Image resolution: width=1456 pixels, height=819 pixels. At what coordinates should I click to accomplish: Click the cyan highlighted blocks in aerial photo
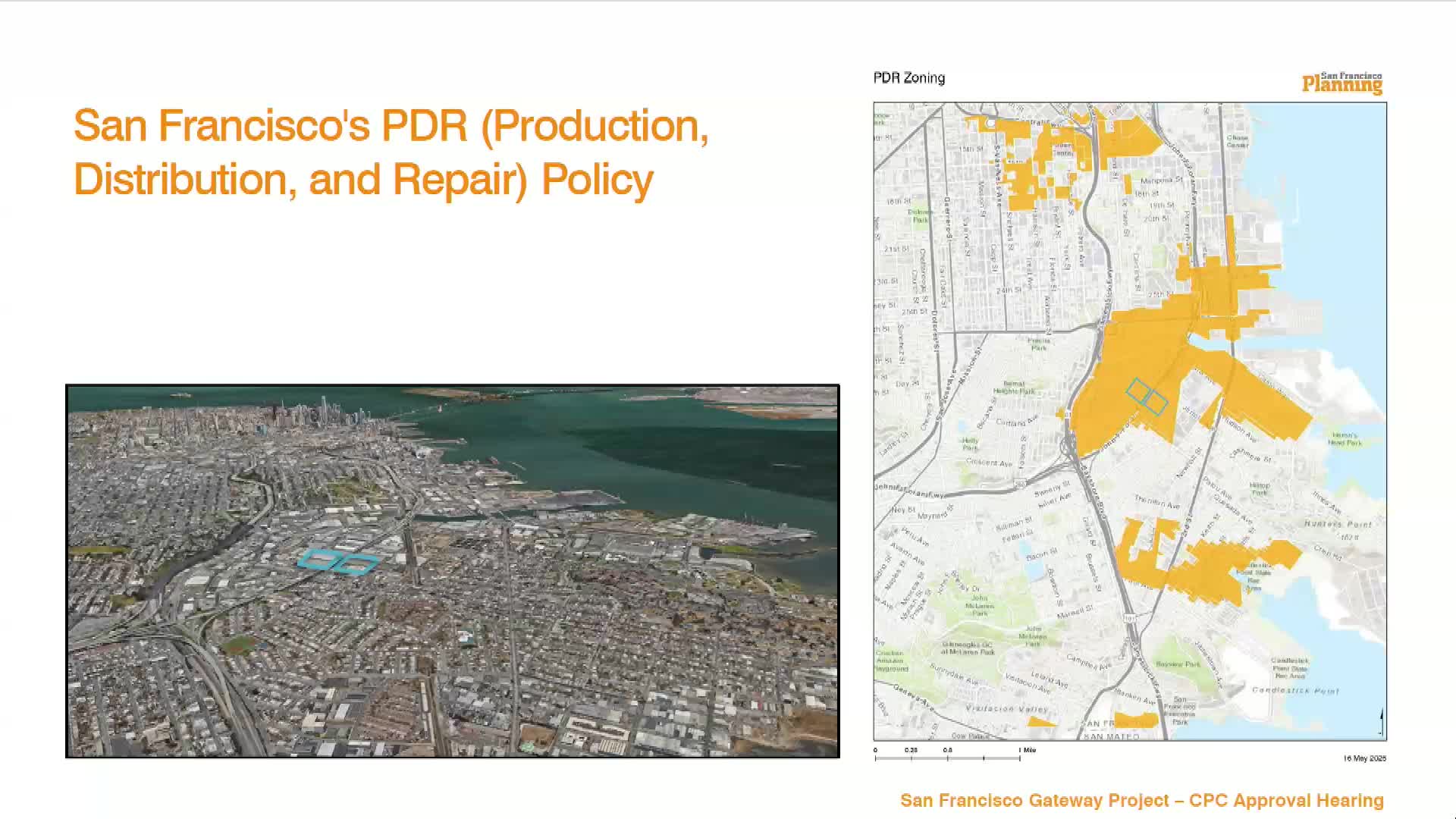tap(337, 561)
